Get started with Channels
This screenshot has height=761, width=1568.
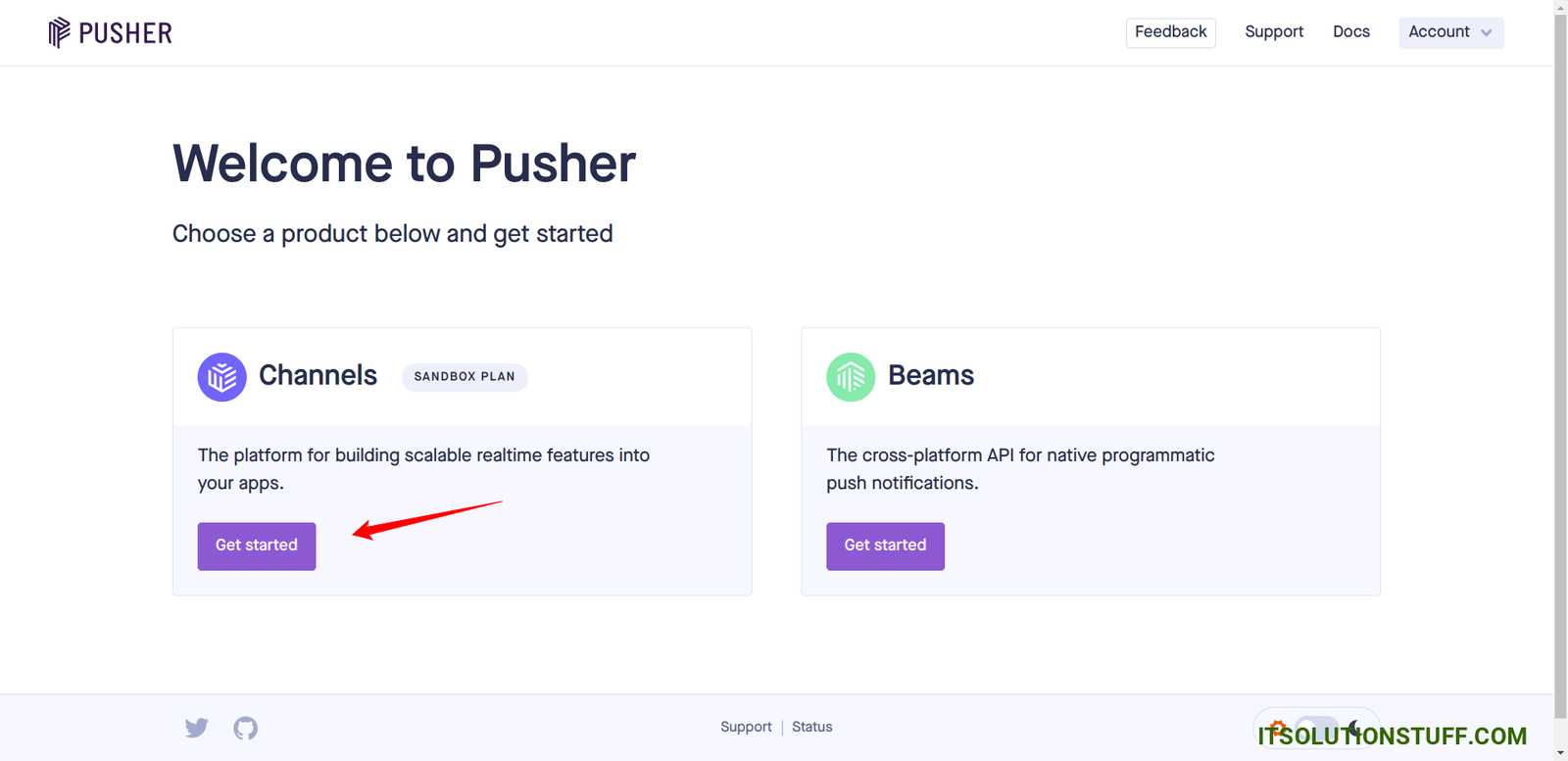click(x=257, y=546)
